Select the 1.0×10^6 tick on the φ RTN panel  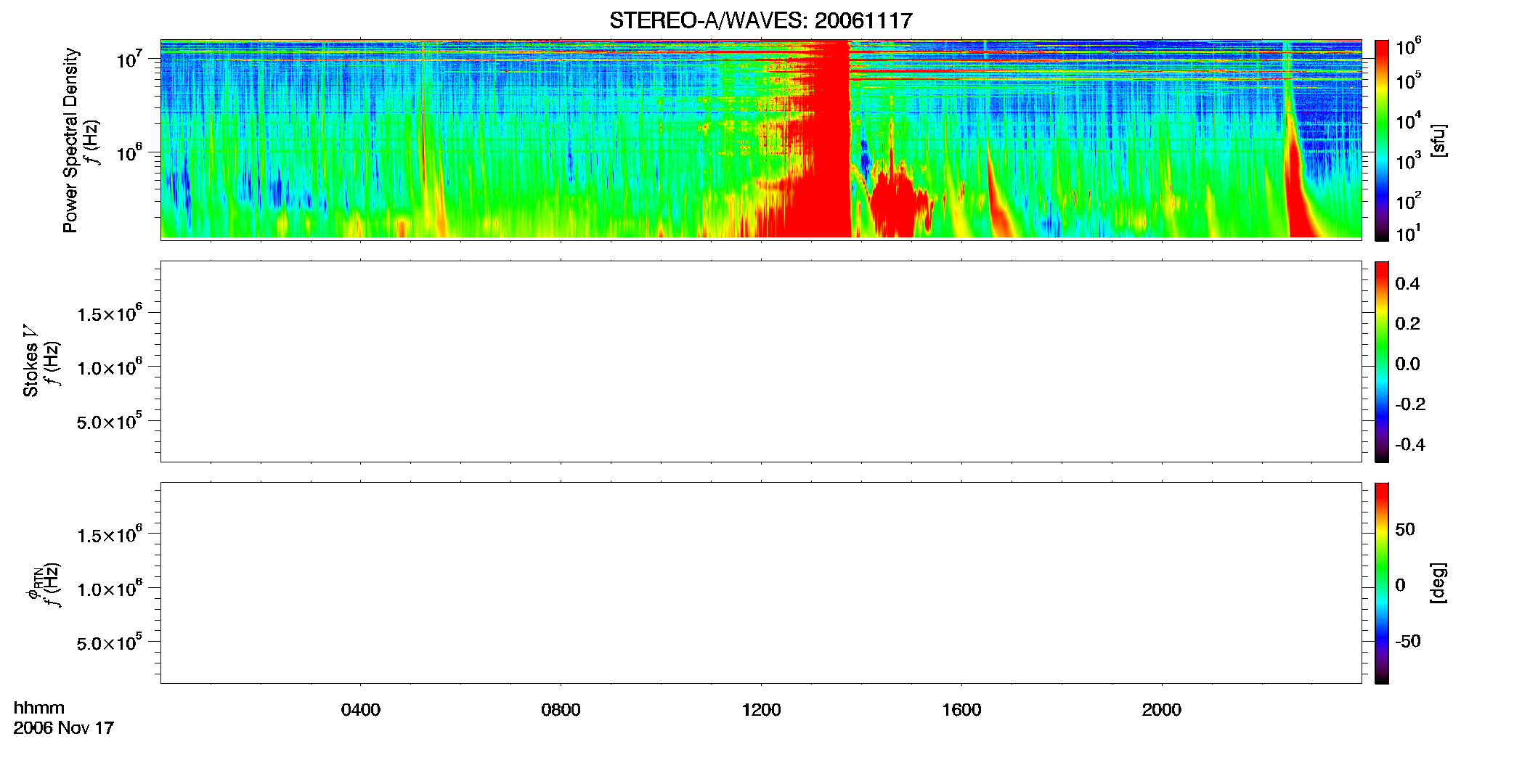click(x=109, y=589)
